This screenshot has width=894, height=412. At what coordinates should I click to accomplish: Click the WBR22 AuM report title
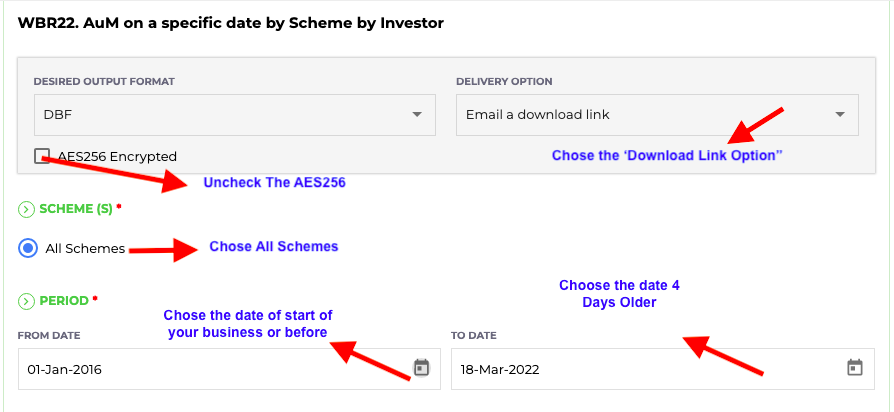(231, 23)
